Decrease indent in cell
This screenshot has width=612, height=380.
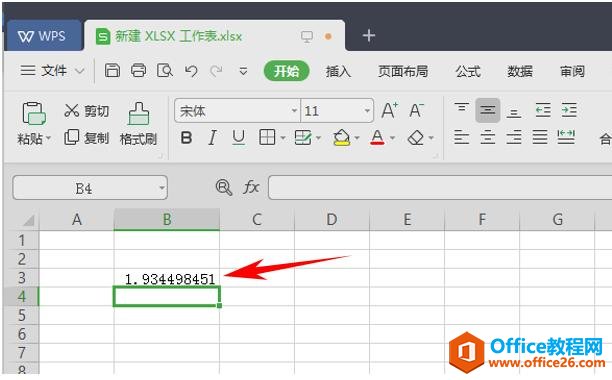coord(543,110)
